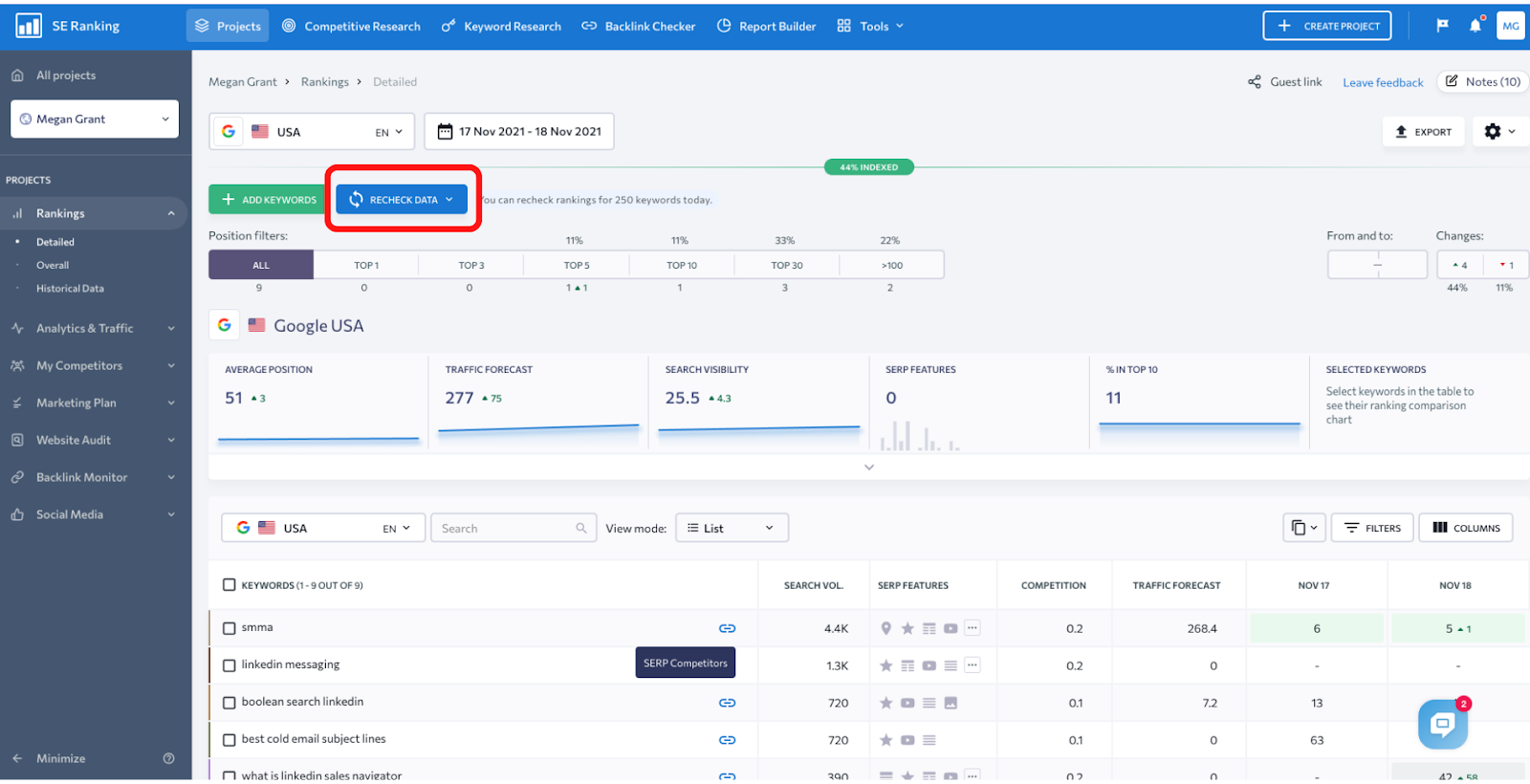This screenshot has width=1530, height=784.
Task: Click the calendar icon in date range picker
Action: 445,132
